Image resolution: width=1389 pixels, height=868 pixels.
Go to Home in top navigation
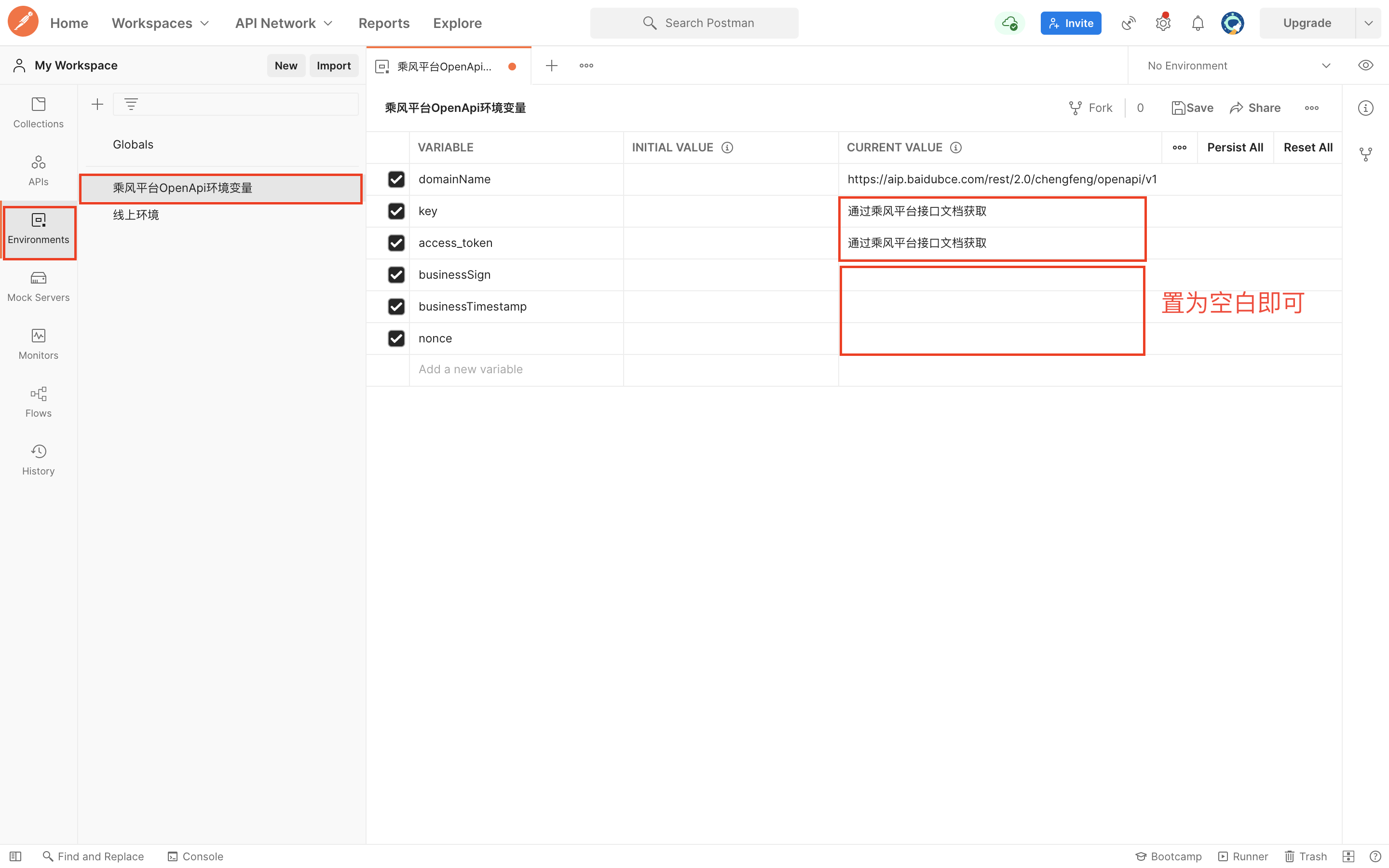coord(69,23)
